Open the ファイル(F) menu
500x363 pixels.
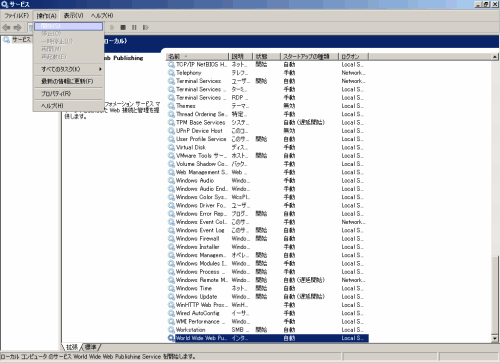16,16
